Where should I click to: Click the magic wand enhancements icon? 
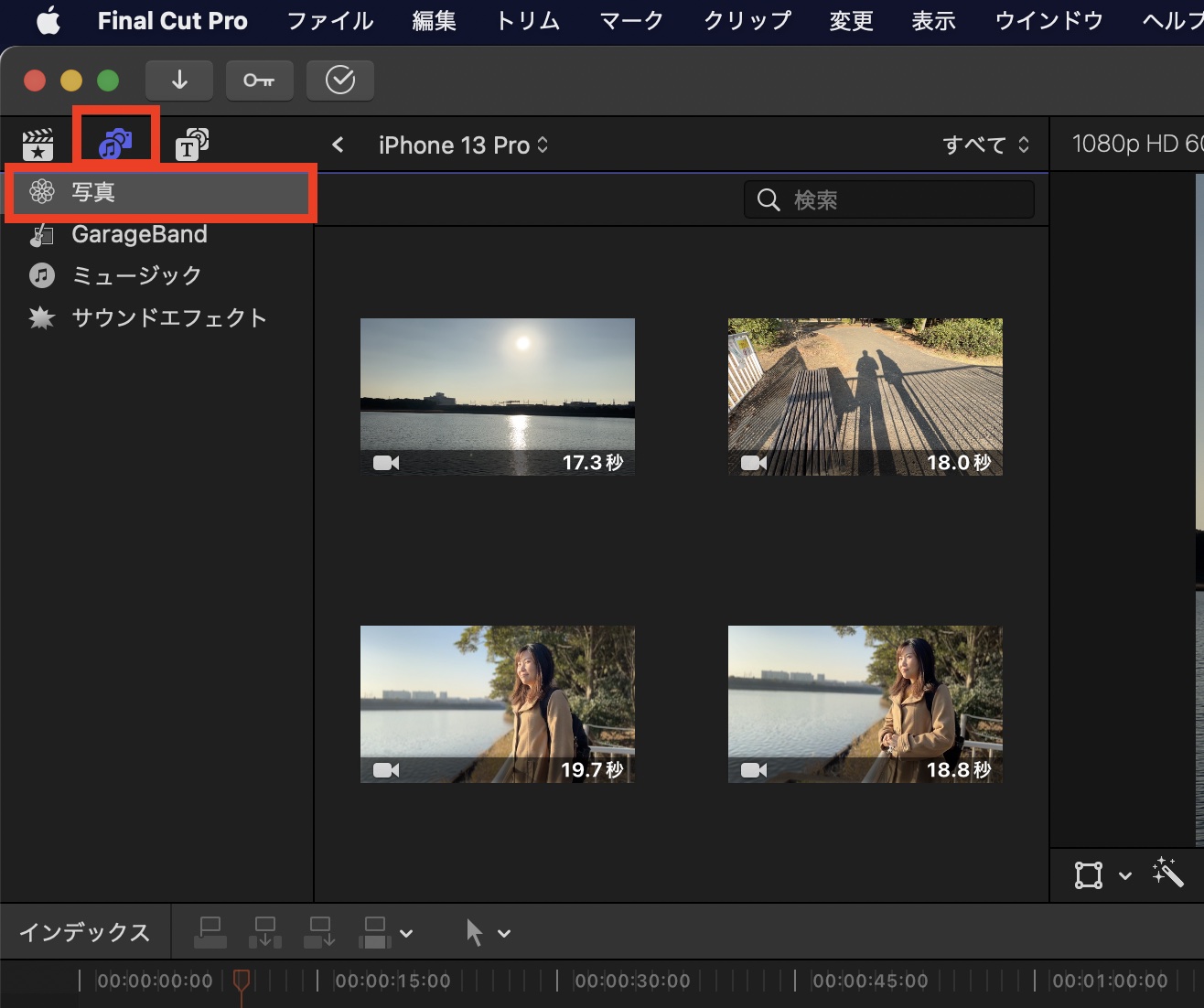coord(1168,873)
